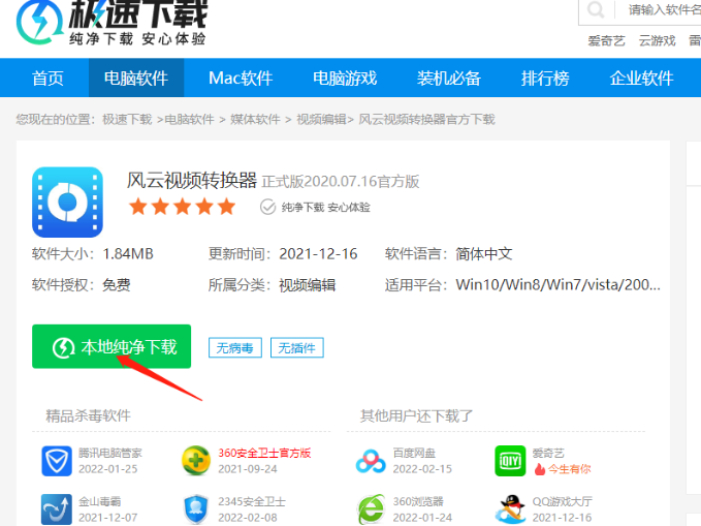701x526 pixels.
Task: Click the 1.84MB file size value
Action: pyautogui.click(x=128, y=254)
